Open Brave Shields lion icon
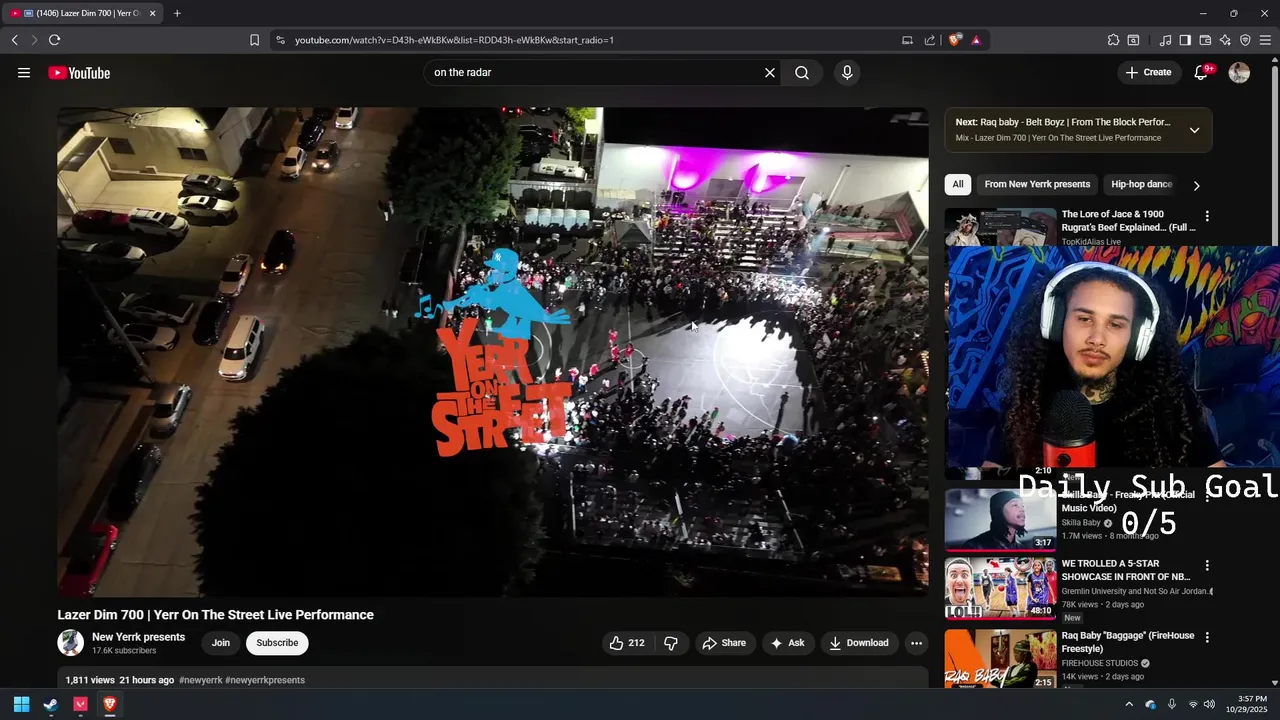Image resolution: width=1280 pixels, height=720 pixels. pyautogui.click(x=955, y=40)
